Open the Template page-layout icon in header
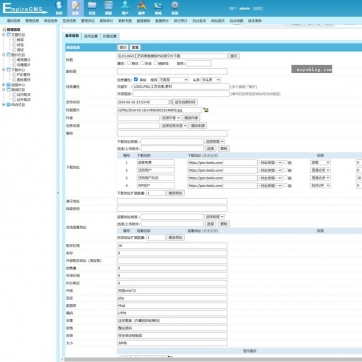The height and width of the screenshot is (362, 362). [x=108, y=6]
